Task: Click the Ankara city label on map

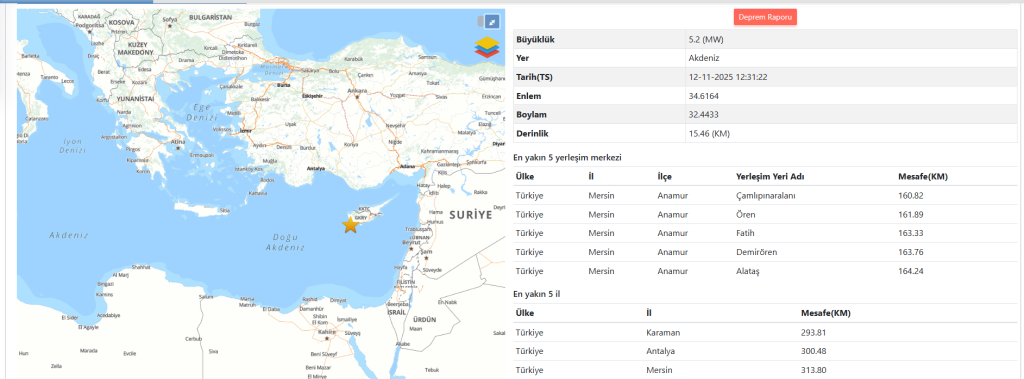Action: pos(358,91)
